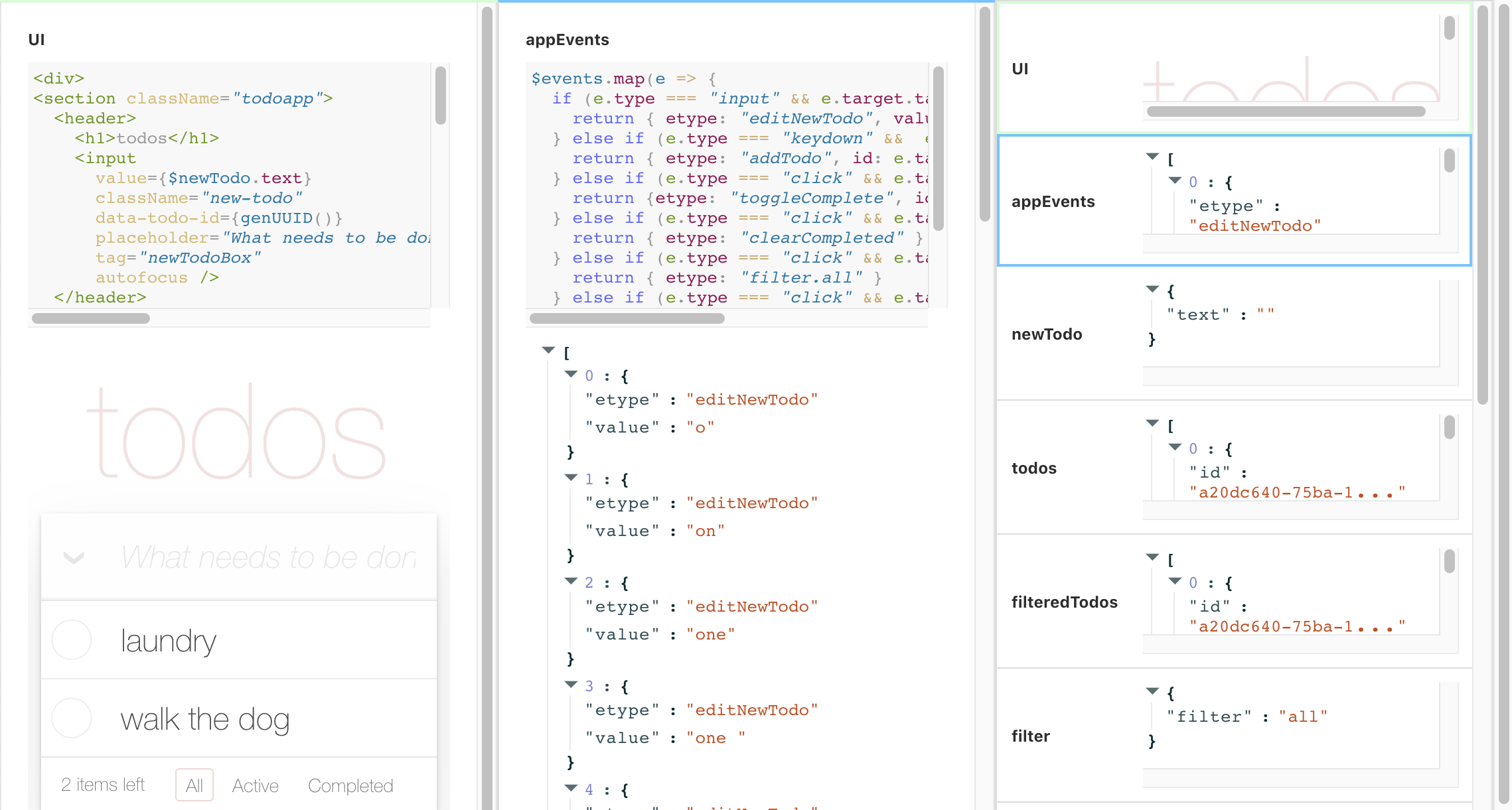Collapse item 0 in filteredTodos cell
This screenshot has height=810, width=1512.
(1175, 581)
